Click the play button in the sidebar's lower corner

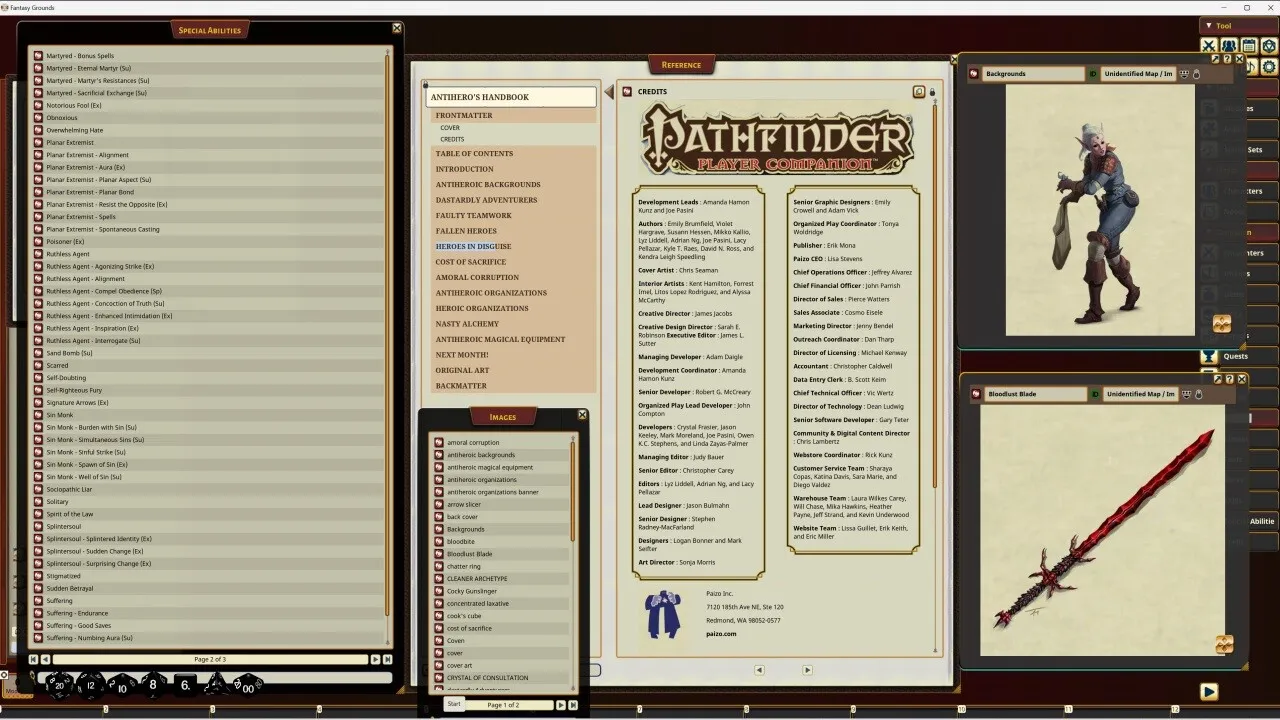pyautogui.click(x=1209, y=691)
